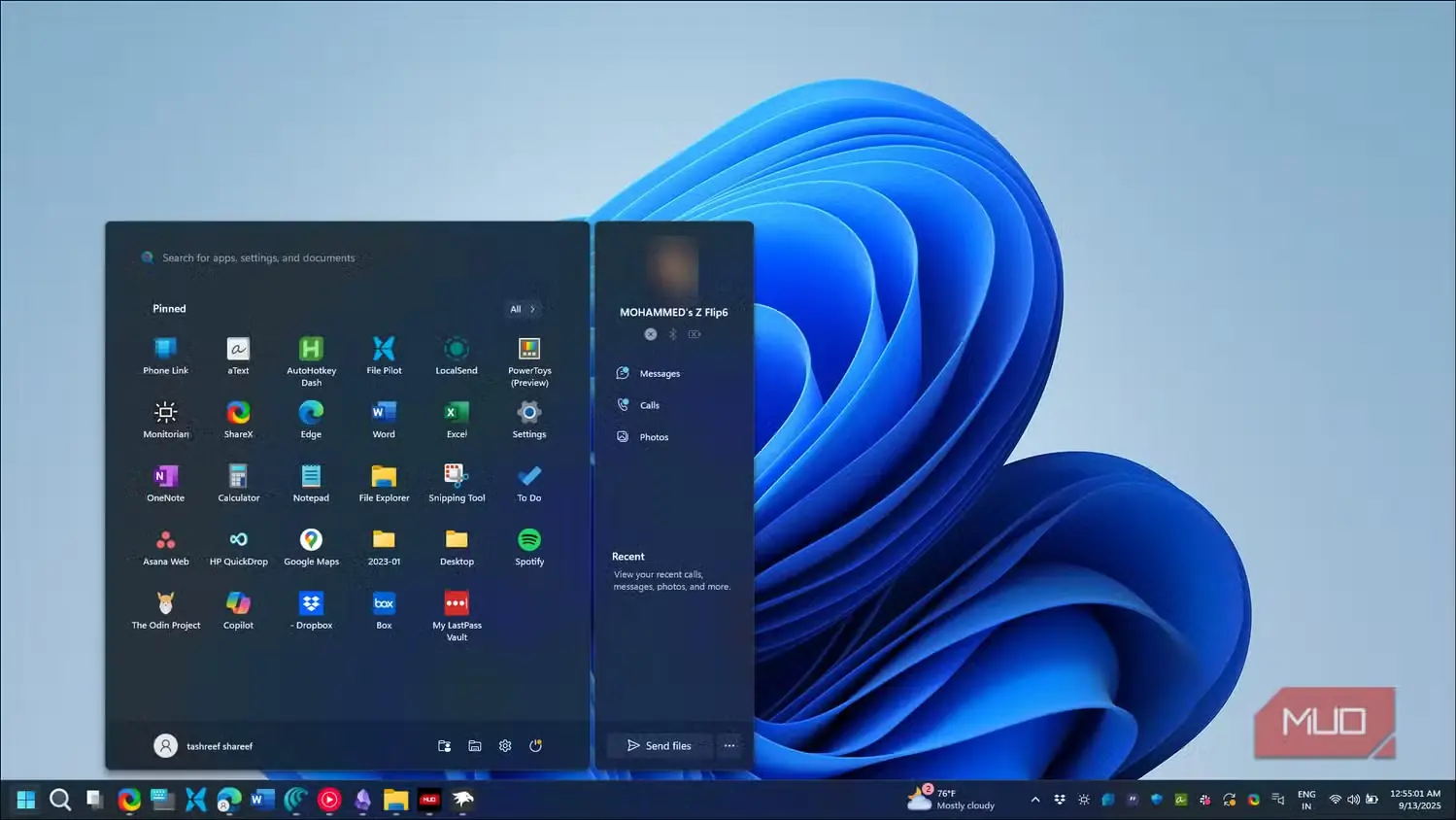
Task: Open the ShareX tile in pinned apps
Action: click(x=238, y=420)
